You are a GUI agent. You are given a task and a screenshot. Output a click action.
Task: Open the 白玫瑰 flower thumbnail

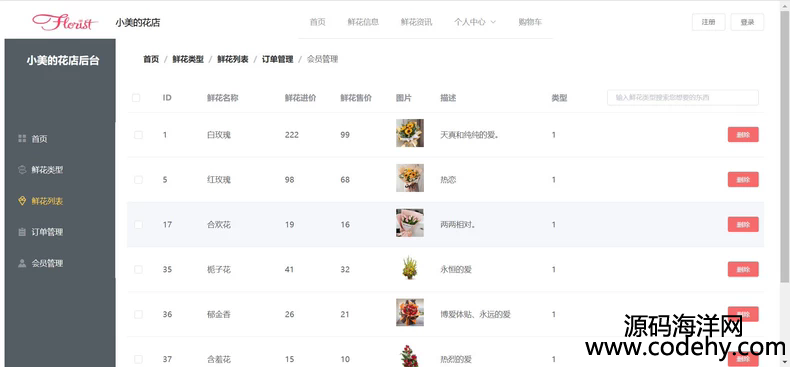pos(410,133)
